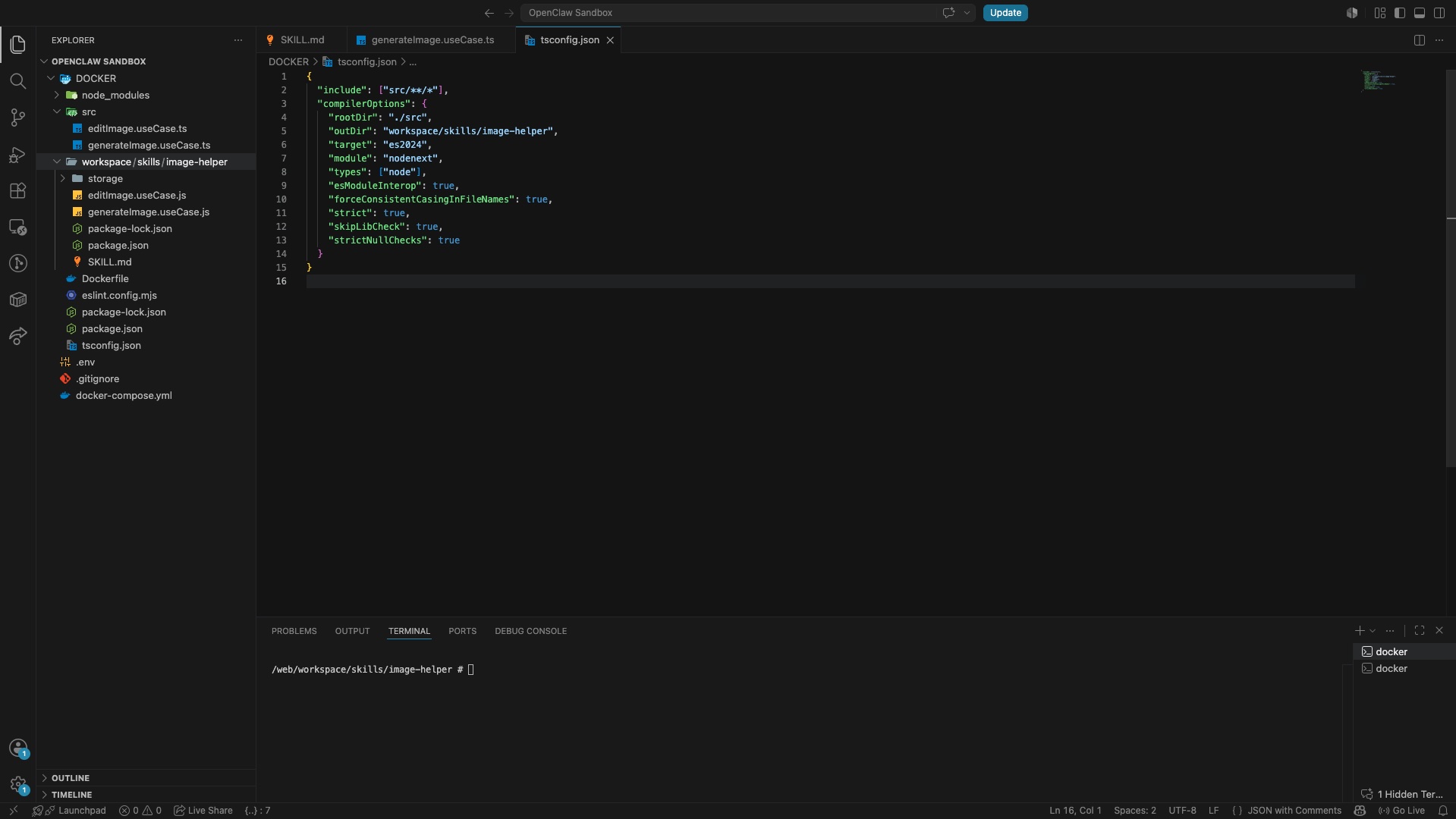Image resolution: width=1456 pixels, height=819 pixels.
Task: Click Live Share in the status bar
Action: pyautogui.click(x=203, y=811)
